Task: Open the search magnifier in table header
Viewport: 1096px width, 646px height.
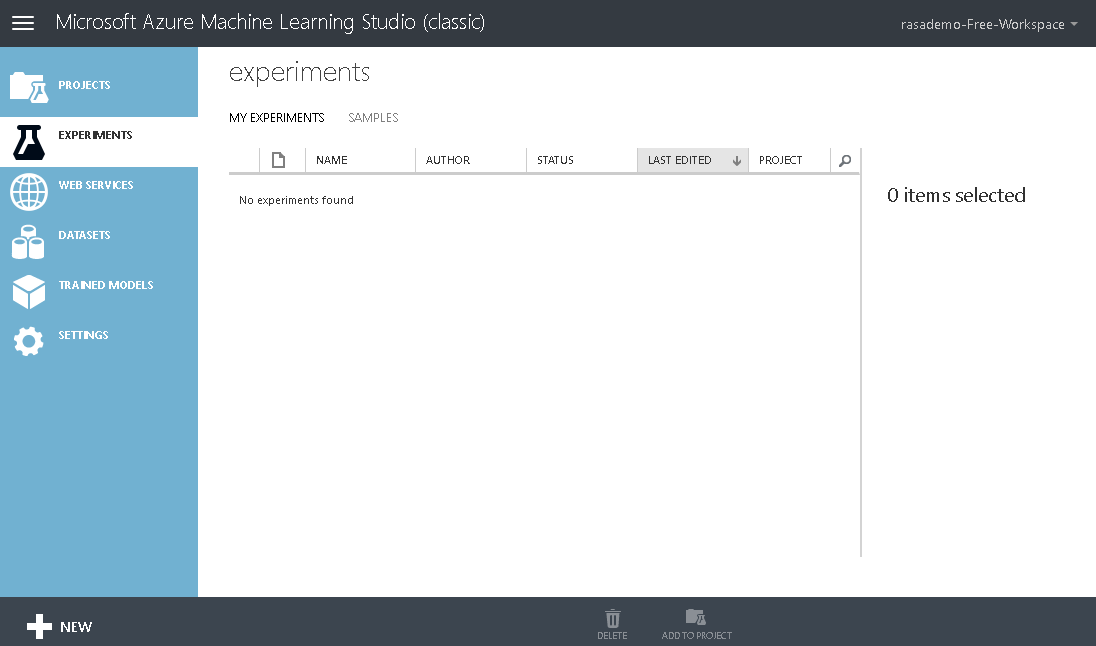Action: click(x=845, y=160)
